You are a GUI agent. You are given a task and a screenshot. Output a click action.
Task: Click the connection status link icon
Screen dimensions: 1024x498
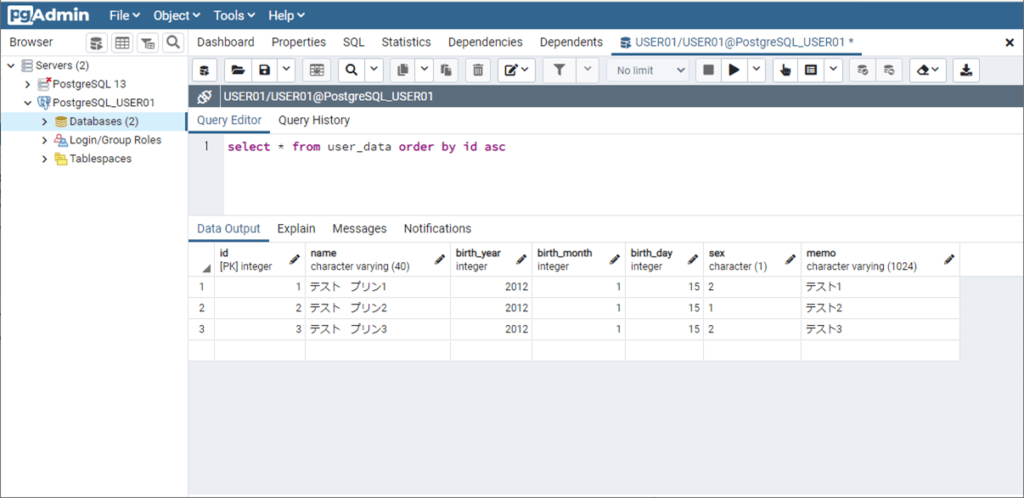pyautogui.click(x=204, y=97)
